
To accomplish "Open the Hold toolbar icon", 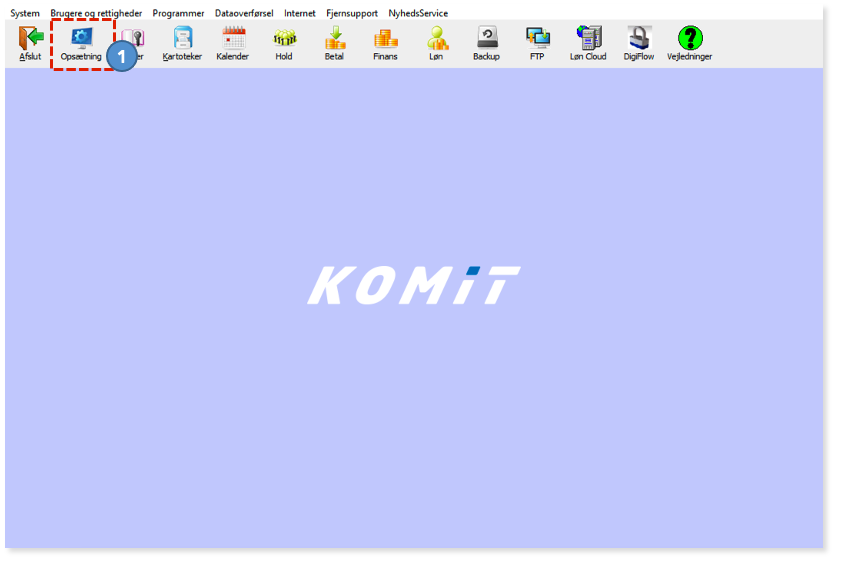I will coord(284,38).
